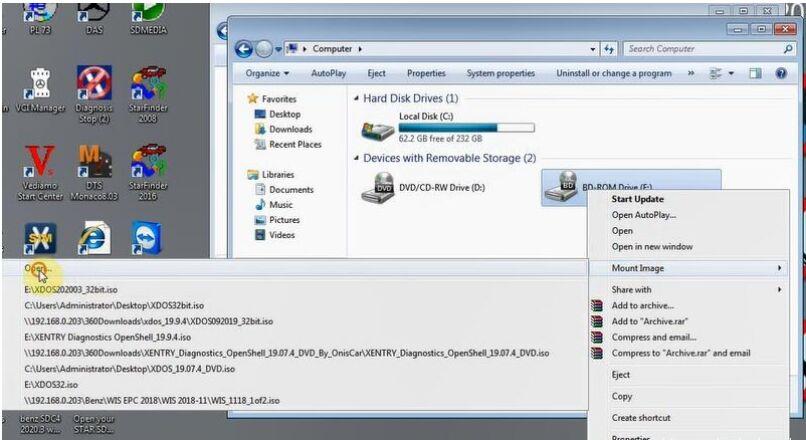Collapse the Hard Disk Drives group

coord(356,98)
